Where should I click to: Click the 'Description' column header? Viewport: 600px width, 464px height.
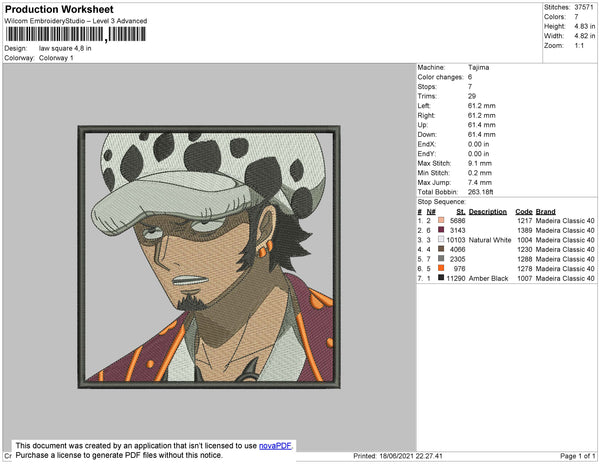coord(488,212)
